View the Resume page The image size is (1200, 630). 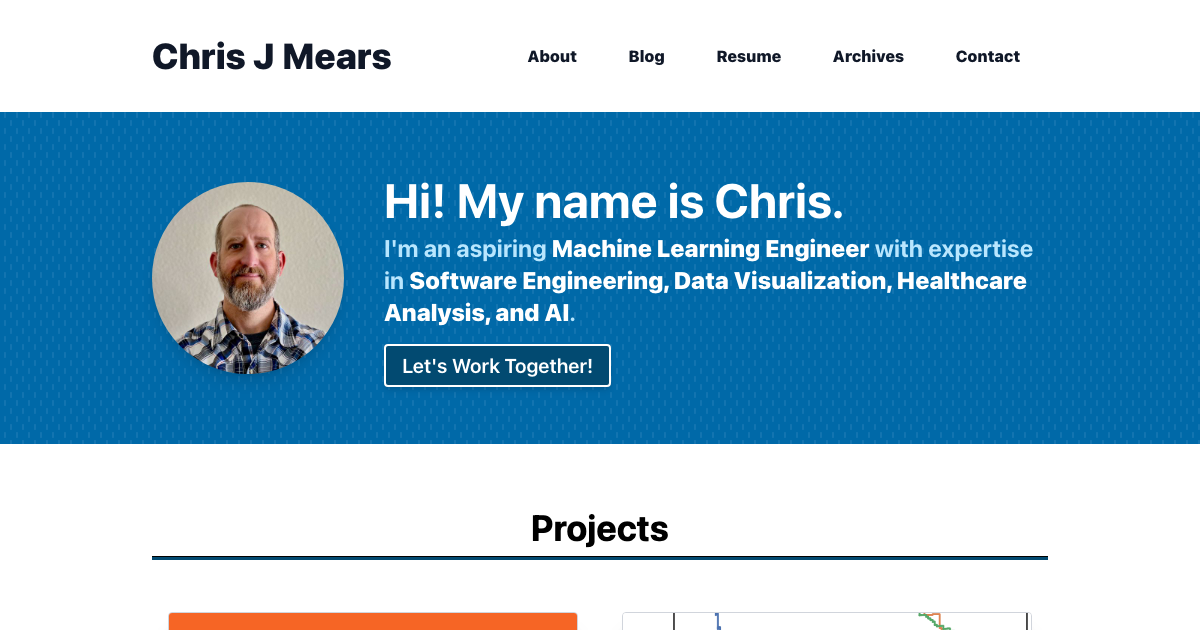coord(748,57)
